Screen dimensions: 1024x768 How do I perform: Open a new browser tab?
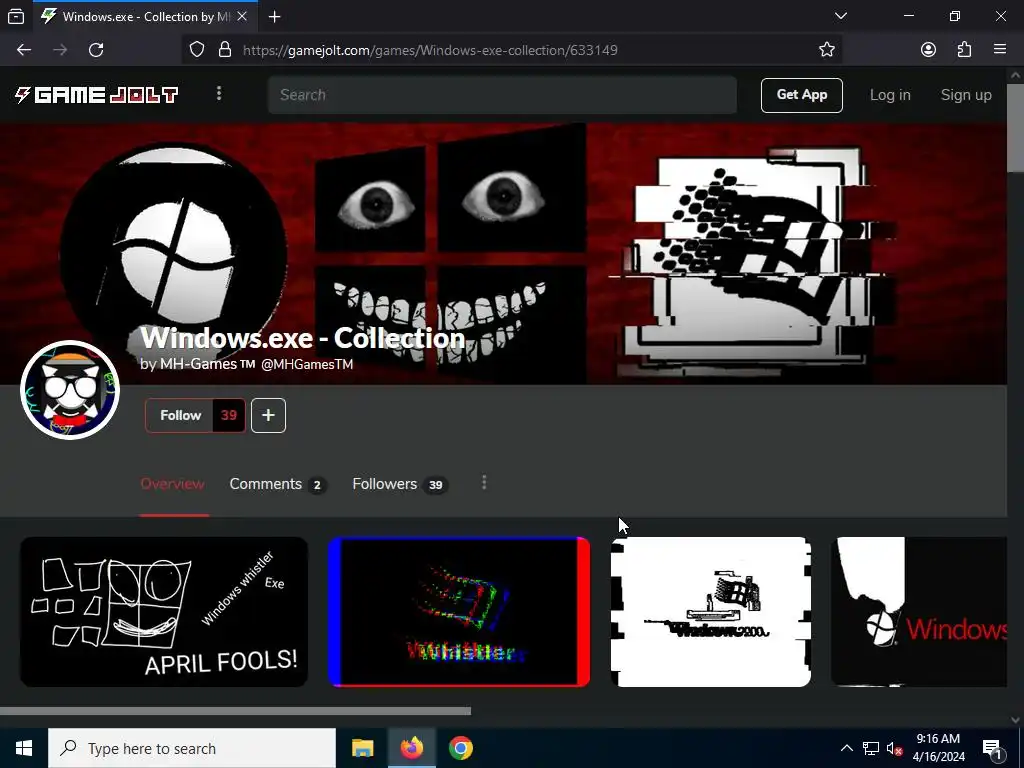[x=274, y=17]
